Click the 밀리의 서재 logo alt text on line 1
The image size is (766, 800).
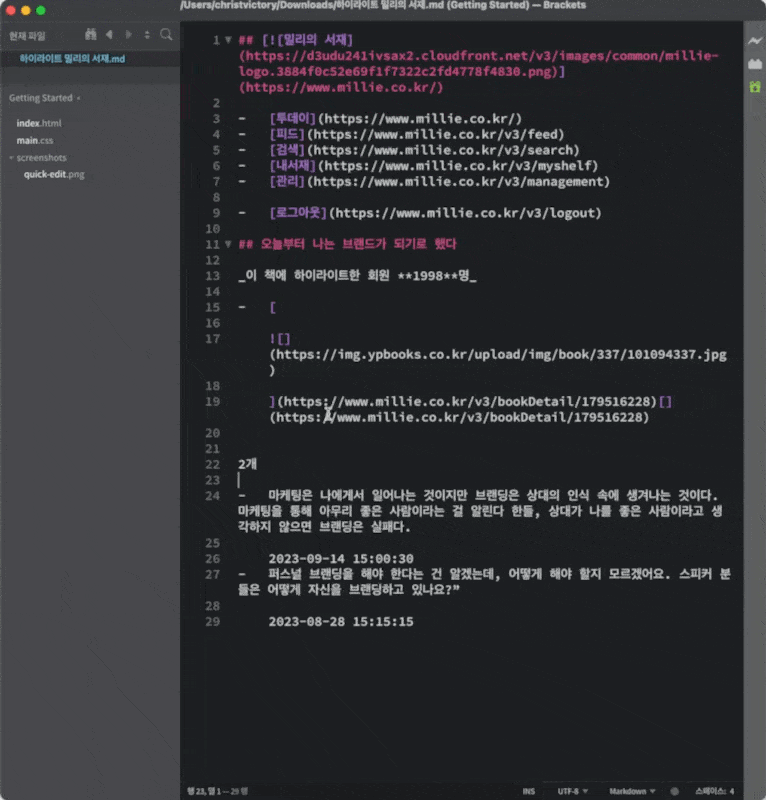click(x=314, y=40)
